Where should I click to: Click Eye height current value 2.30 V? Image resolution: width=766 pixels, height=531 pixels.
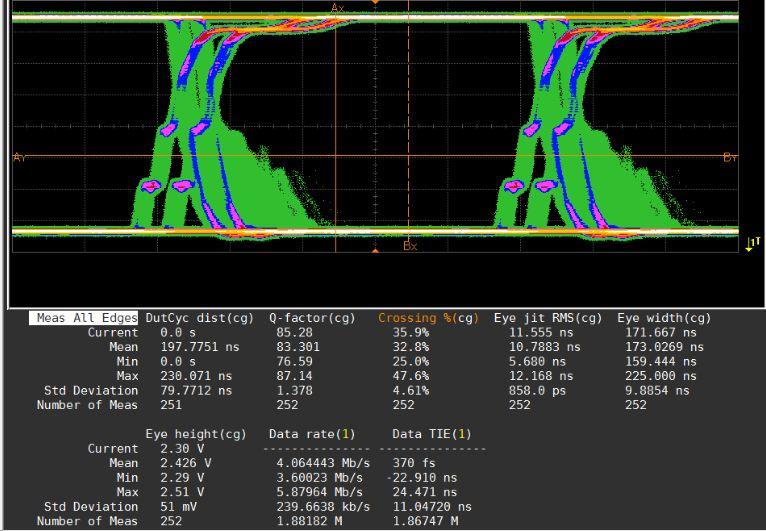pyautogui.click(x=182, y=449)
